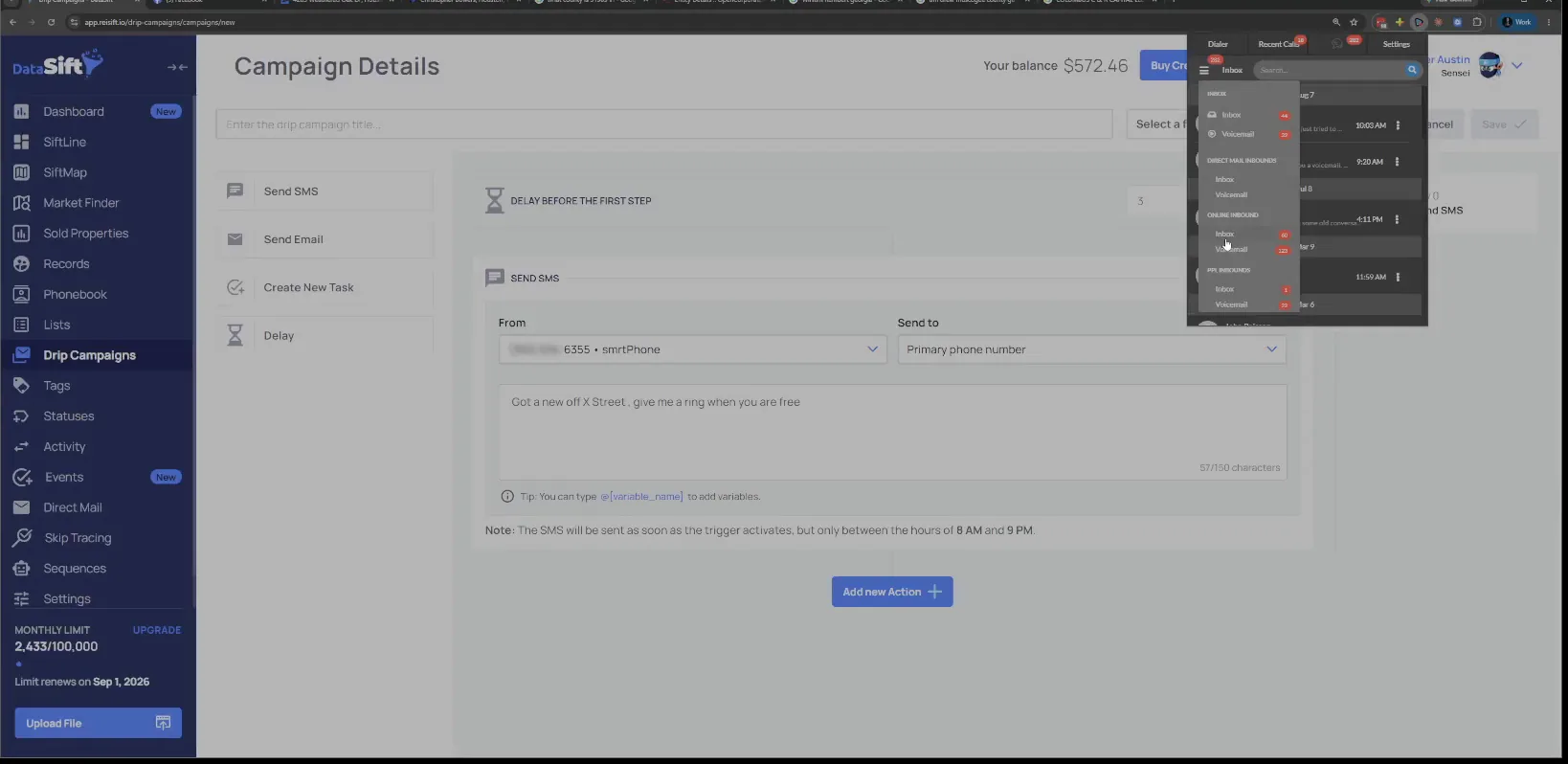This screenshot has height=764, width=1568.
Task: Click the Add new Action button
Action: pyautogui.click(x=892, y=592)
